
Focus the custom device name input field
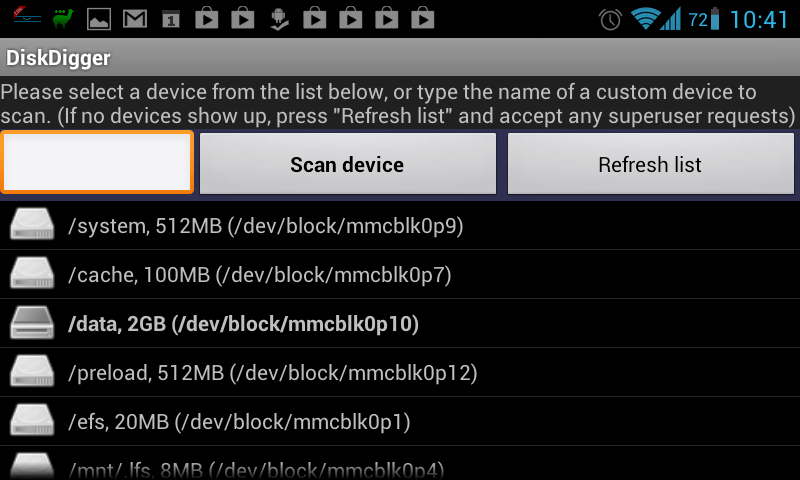(97, 162)
